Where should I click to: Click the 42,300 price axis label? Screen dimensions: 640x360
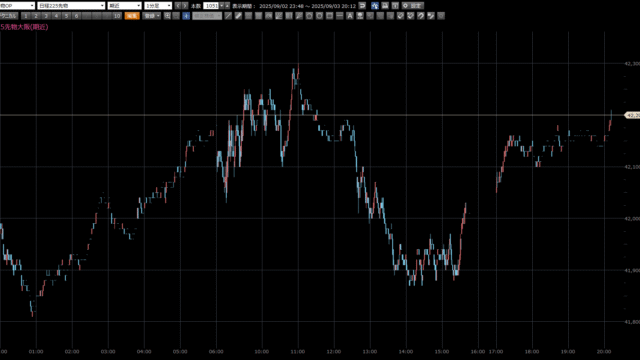click(x=632, y=64)
